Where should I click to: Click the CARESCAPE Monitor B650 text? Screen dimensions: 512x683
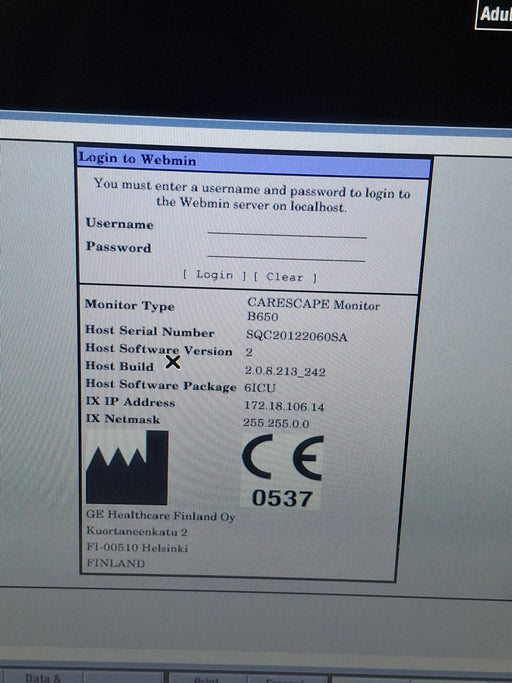[313, 310]
